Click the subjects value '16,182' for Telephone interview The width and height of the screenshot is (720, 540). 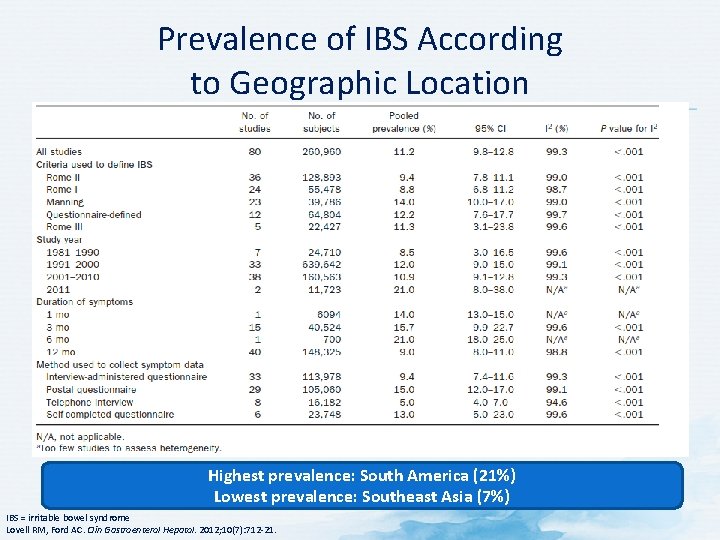click(324, 403)
